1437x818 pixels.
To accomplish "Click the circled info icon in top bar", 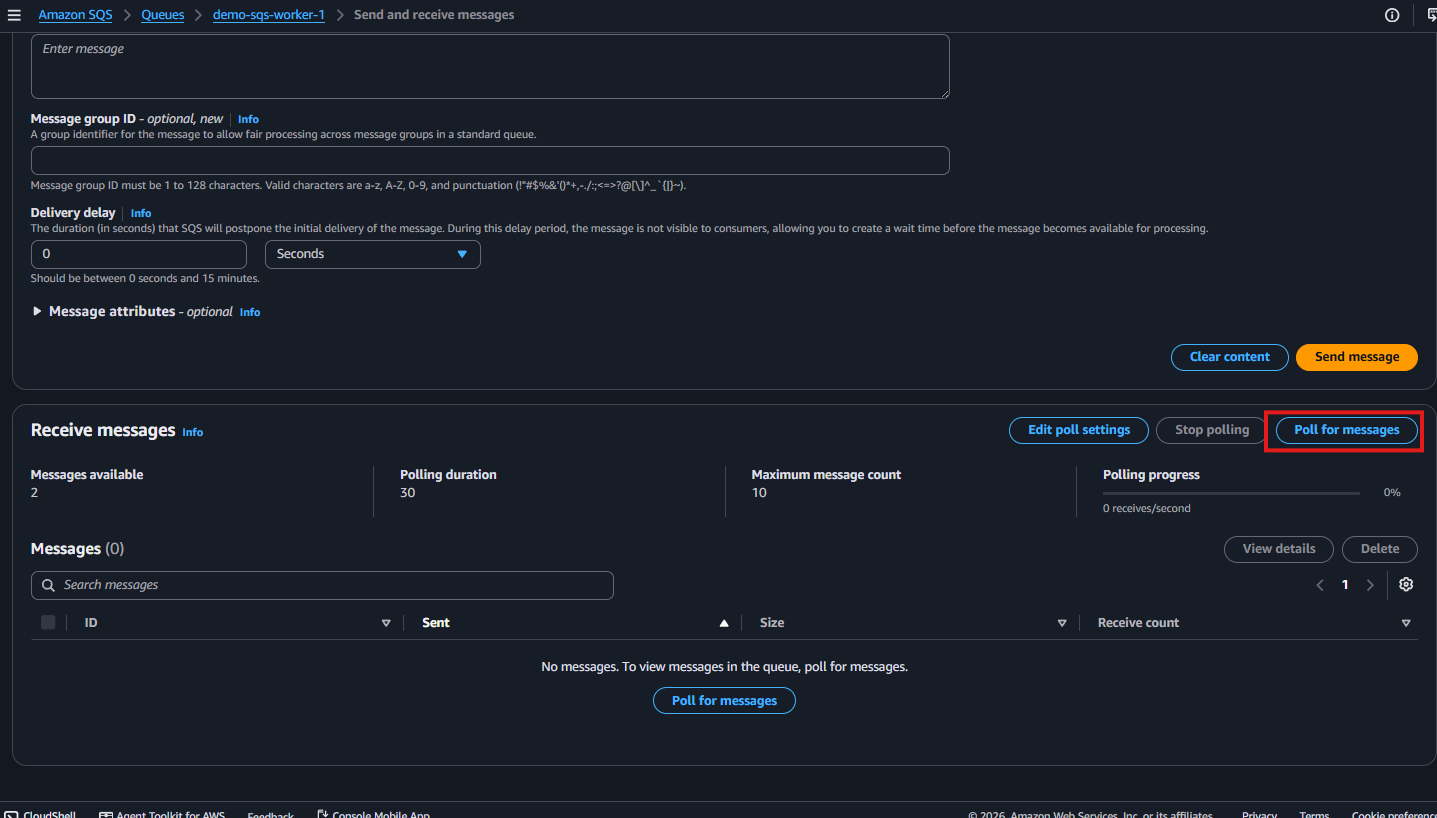I will [x=1392, y=15].
